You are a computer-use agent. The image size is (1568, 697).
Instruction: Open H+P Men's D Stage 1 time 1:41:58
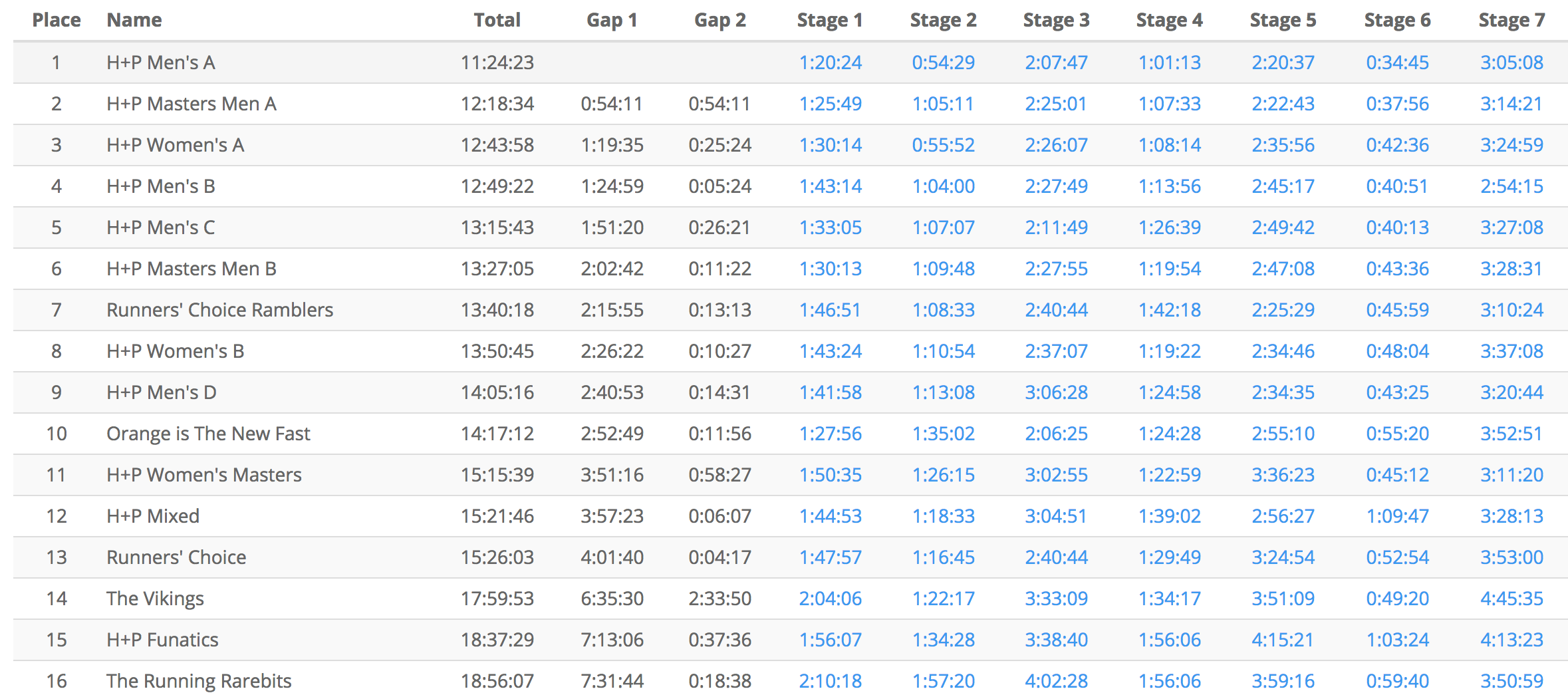830,392
